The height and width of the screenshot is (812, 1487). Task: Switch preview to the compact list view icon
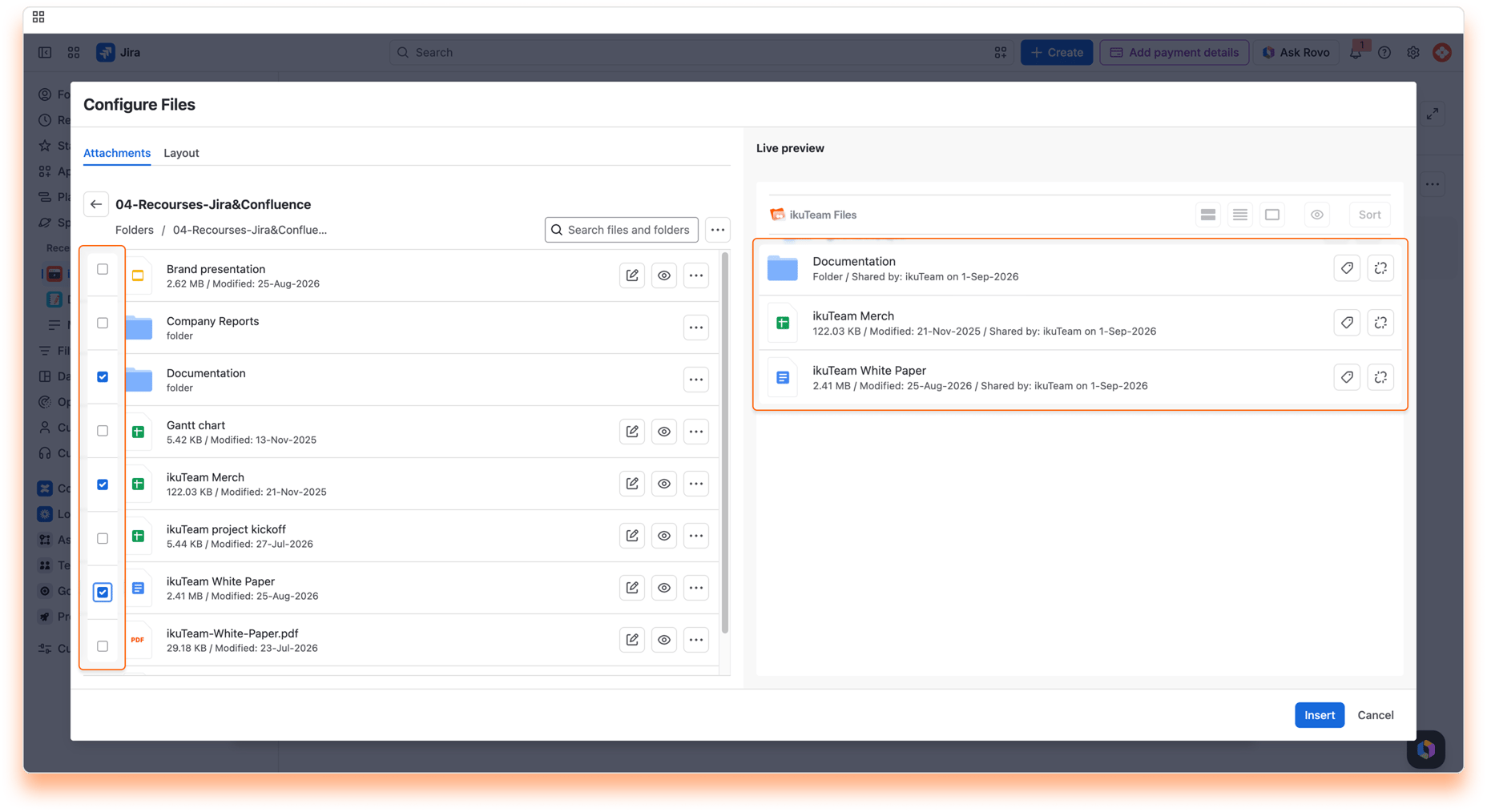click(1240, 215)
